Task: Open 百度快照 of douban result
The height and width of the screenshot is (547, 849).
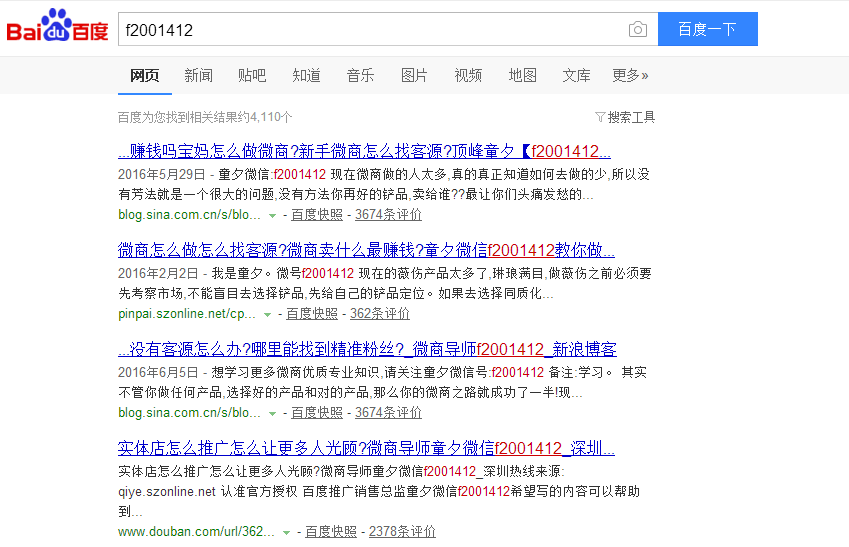Action: tap(331, 532)
